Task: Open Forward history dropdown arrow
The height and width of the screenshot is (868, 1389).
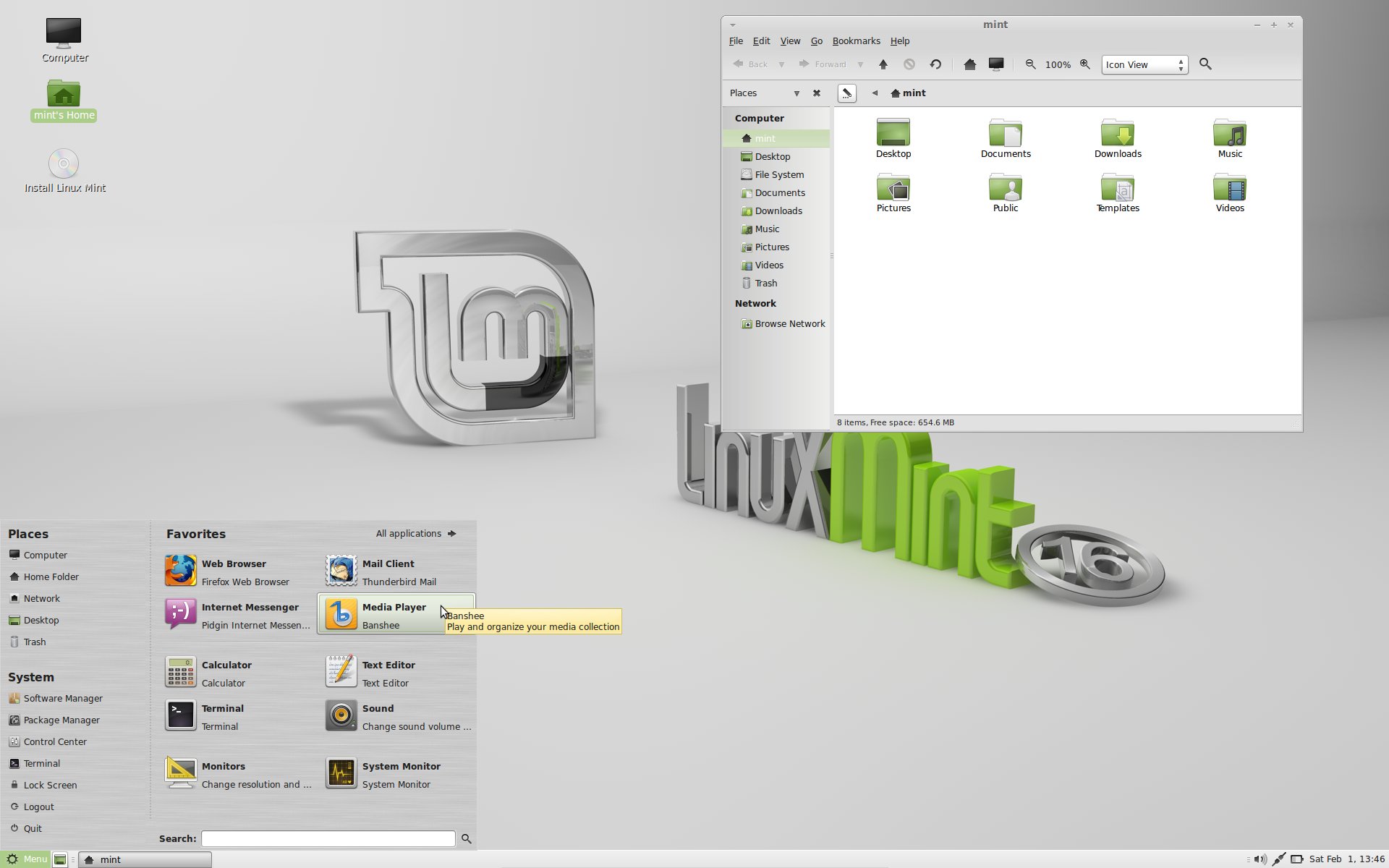Action: click(860, 64)
